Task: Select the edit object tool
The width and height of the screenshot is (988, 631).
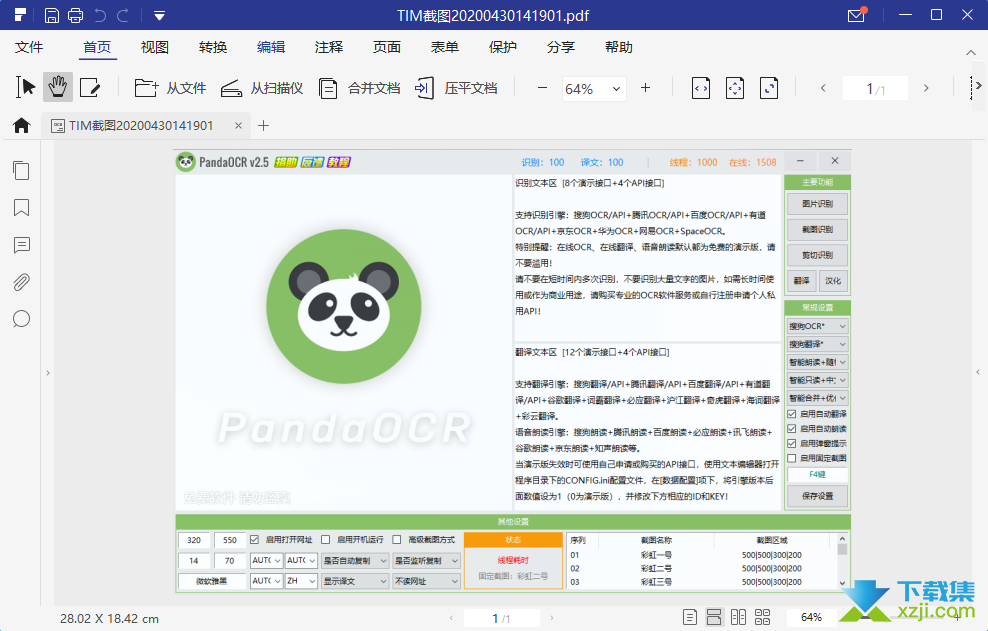Action: click(x=90, y=88)
